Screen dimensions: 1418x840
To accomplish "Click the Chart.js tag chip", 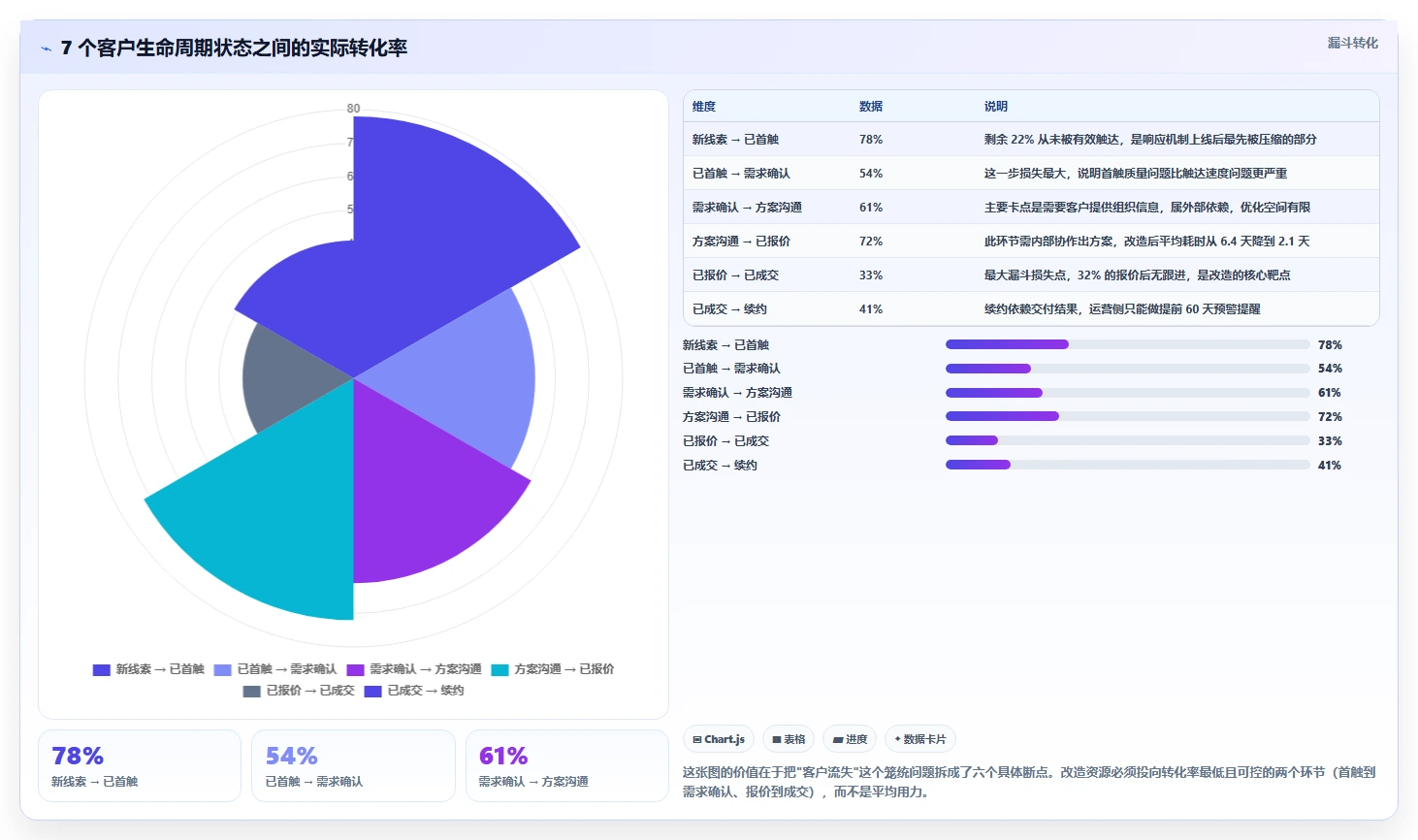I will pyautogui.click(x=719, y=739).
